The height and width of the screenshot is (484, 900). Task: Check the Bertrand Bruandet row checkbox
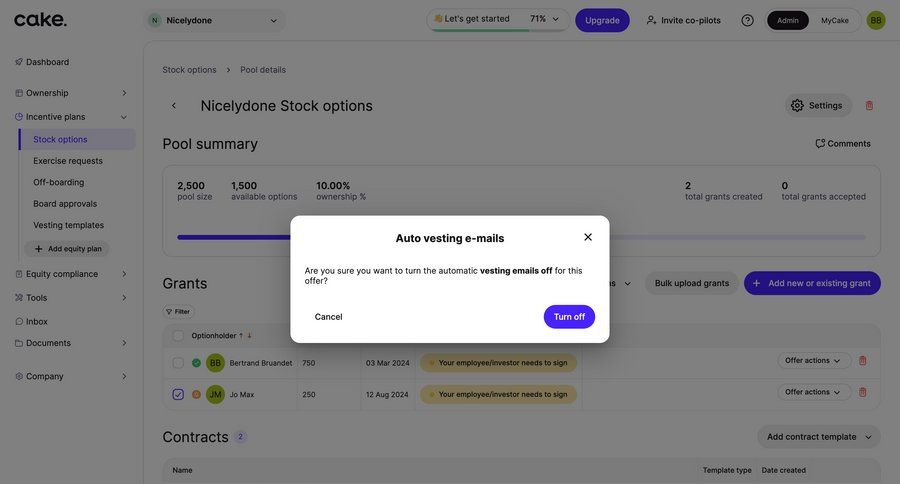178,363
